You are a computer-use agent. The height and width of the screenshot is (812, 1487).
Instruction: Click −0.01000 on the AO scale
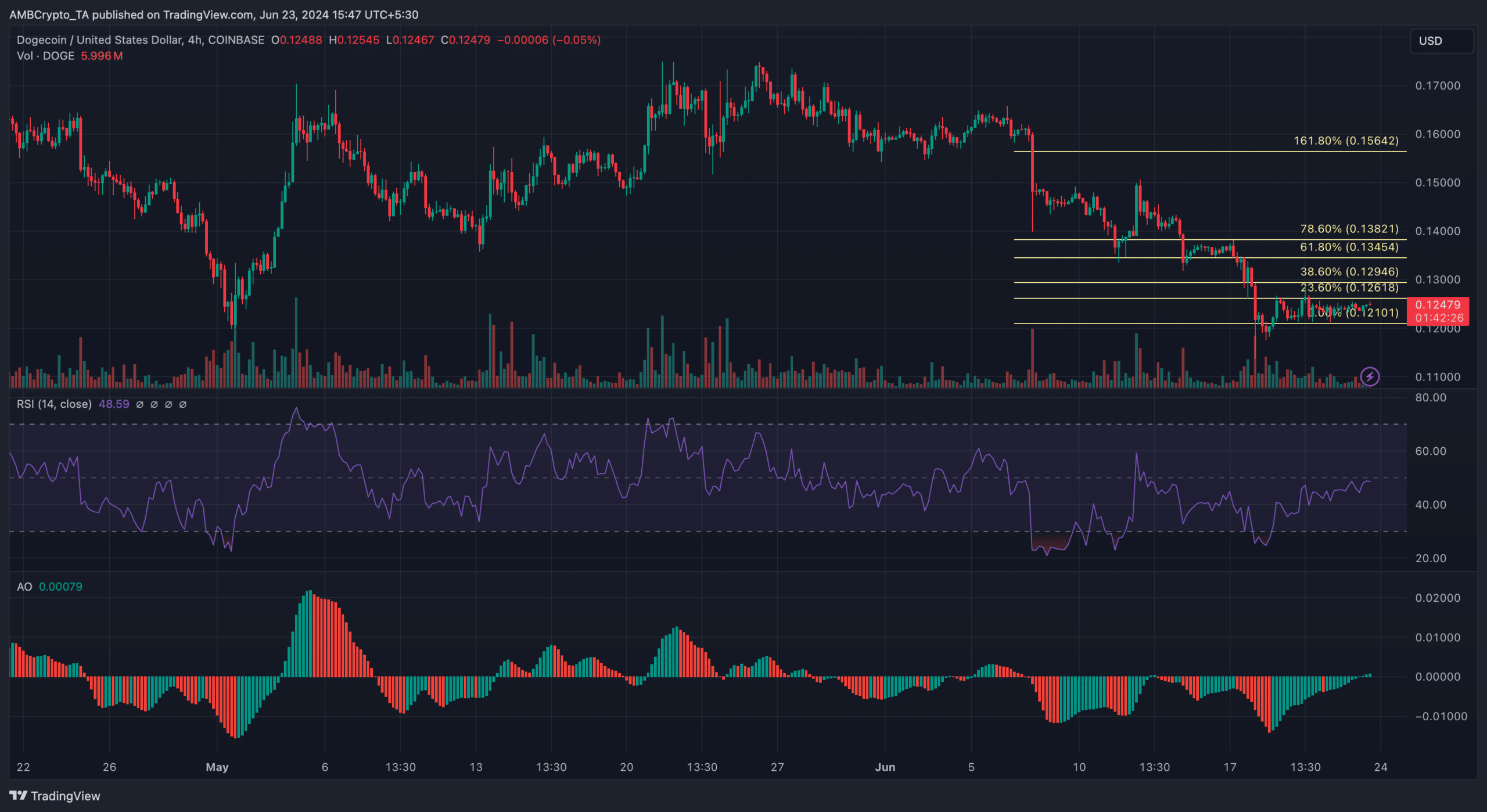coord(1441,716)
